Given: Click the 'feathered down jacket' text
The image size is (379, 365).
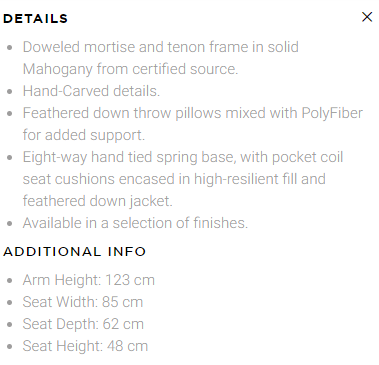Looking at the screenshot, I should pos(98,201).
